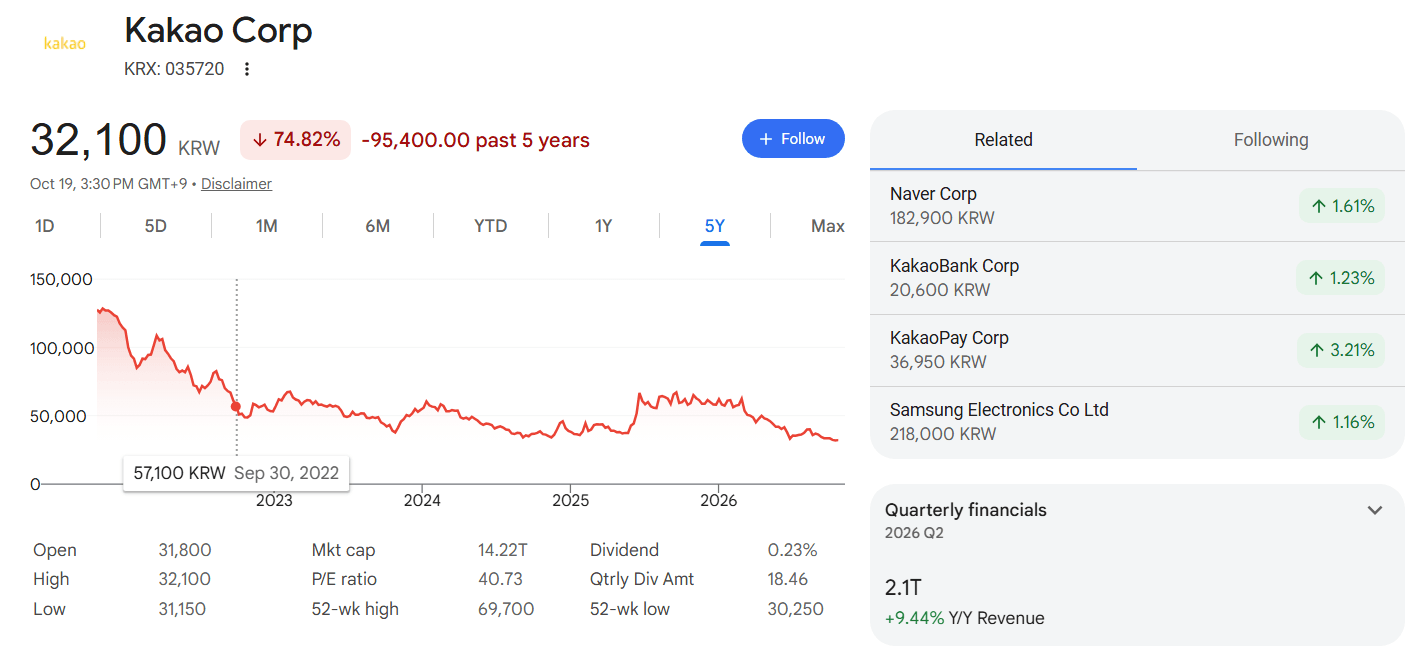Open the KakaoBank Corp related stock

click(1137, 278)
